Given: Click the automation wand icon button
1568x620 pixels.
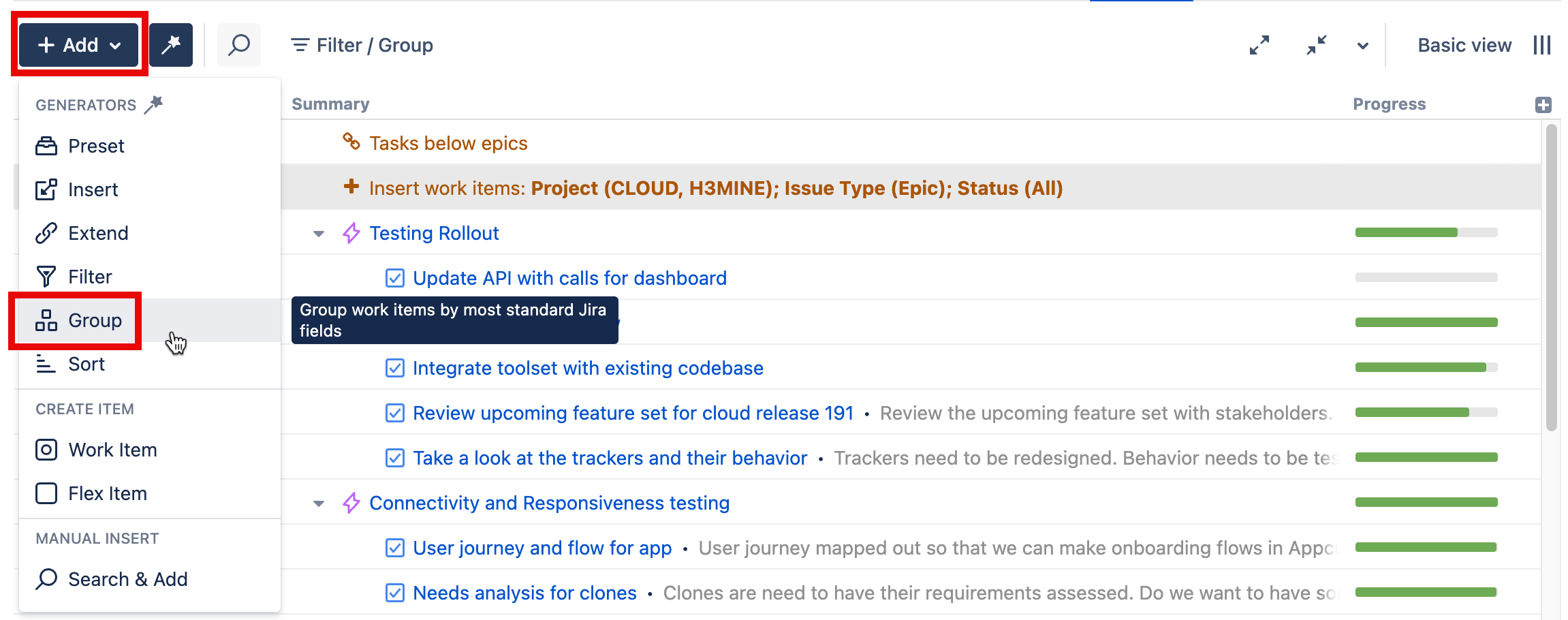Looking at the screenshot, I should pos(171,45).
